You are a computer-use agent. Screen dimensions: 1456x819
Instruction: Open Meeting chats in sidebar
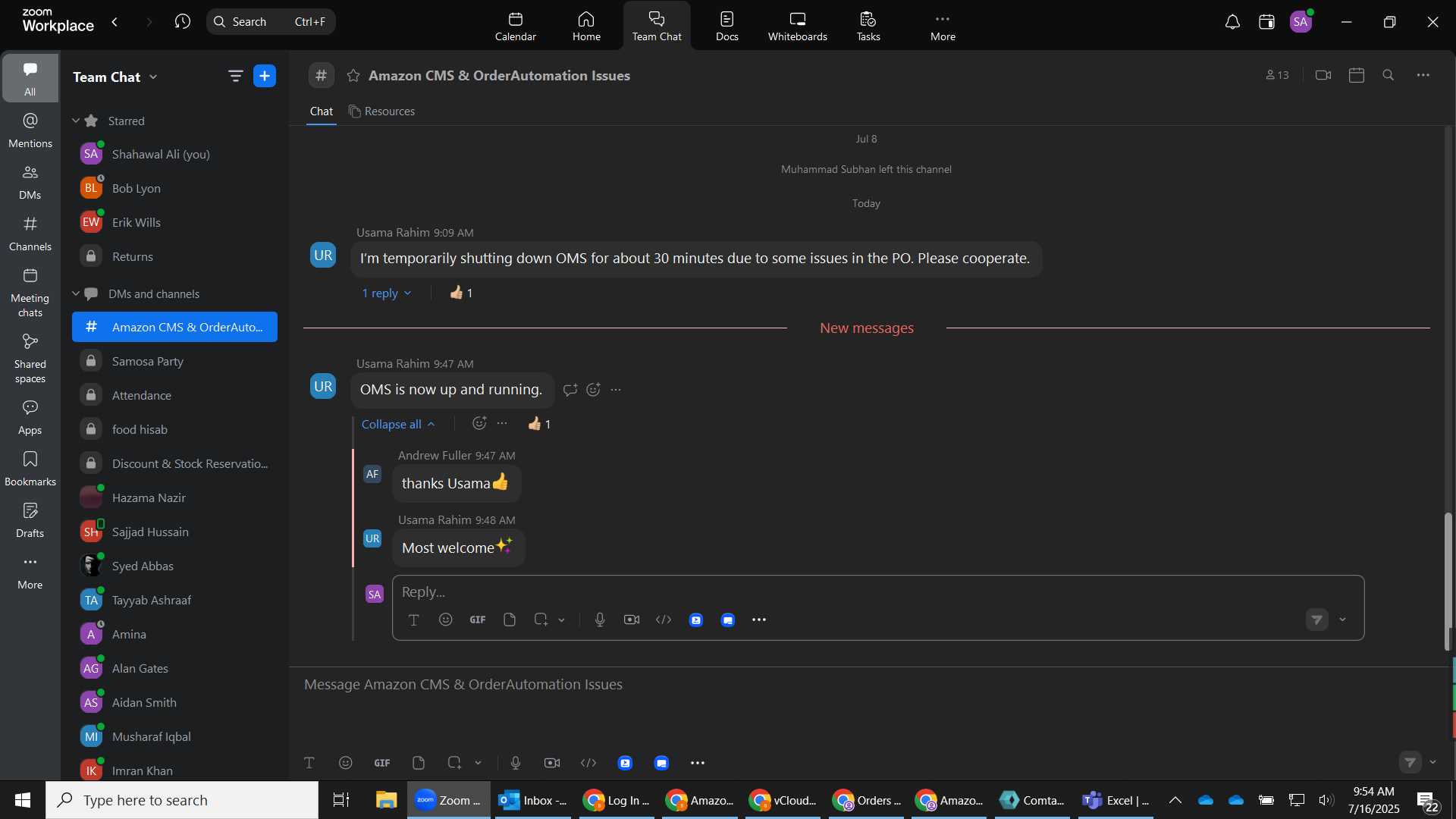coord(30,293)
